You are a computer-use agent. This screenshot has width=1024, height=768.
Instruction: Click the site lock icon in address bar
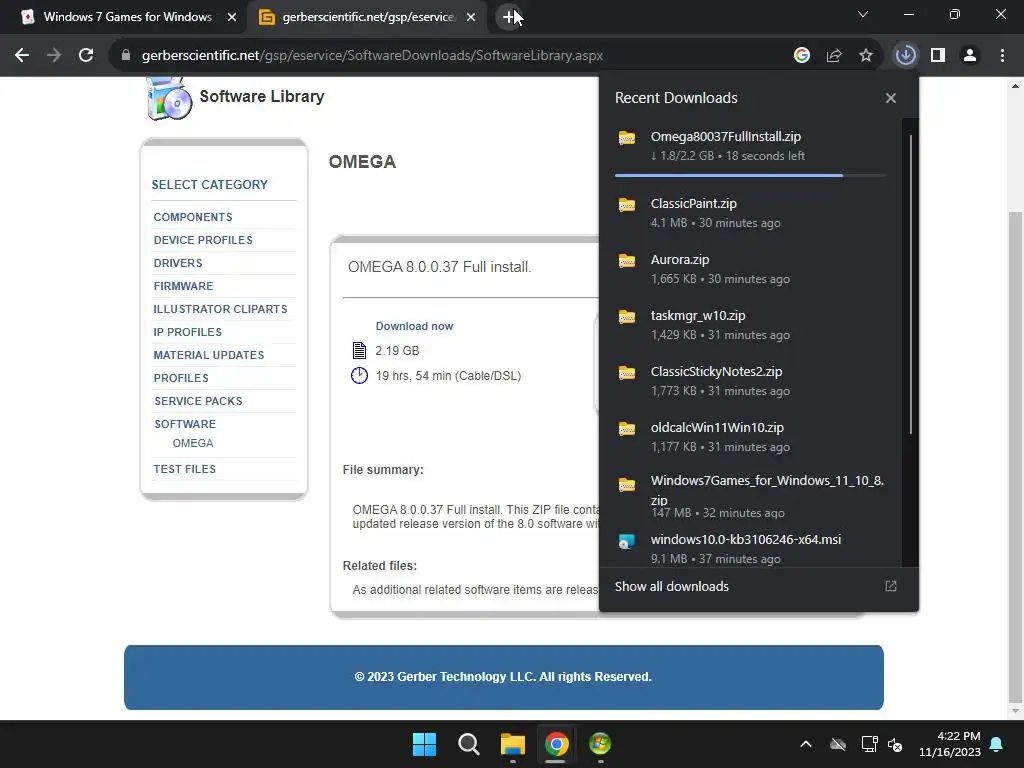point(126,56)
